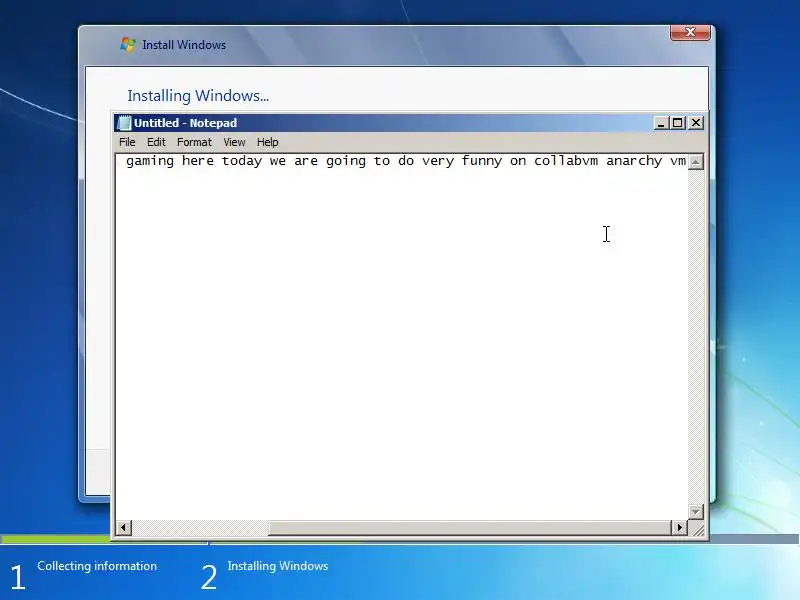Image resolution: width=800 pixels, height=600 pixels.
Task: Click the horizontal scrollbar thumb
Action: [x=469, y=527]
